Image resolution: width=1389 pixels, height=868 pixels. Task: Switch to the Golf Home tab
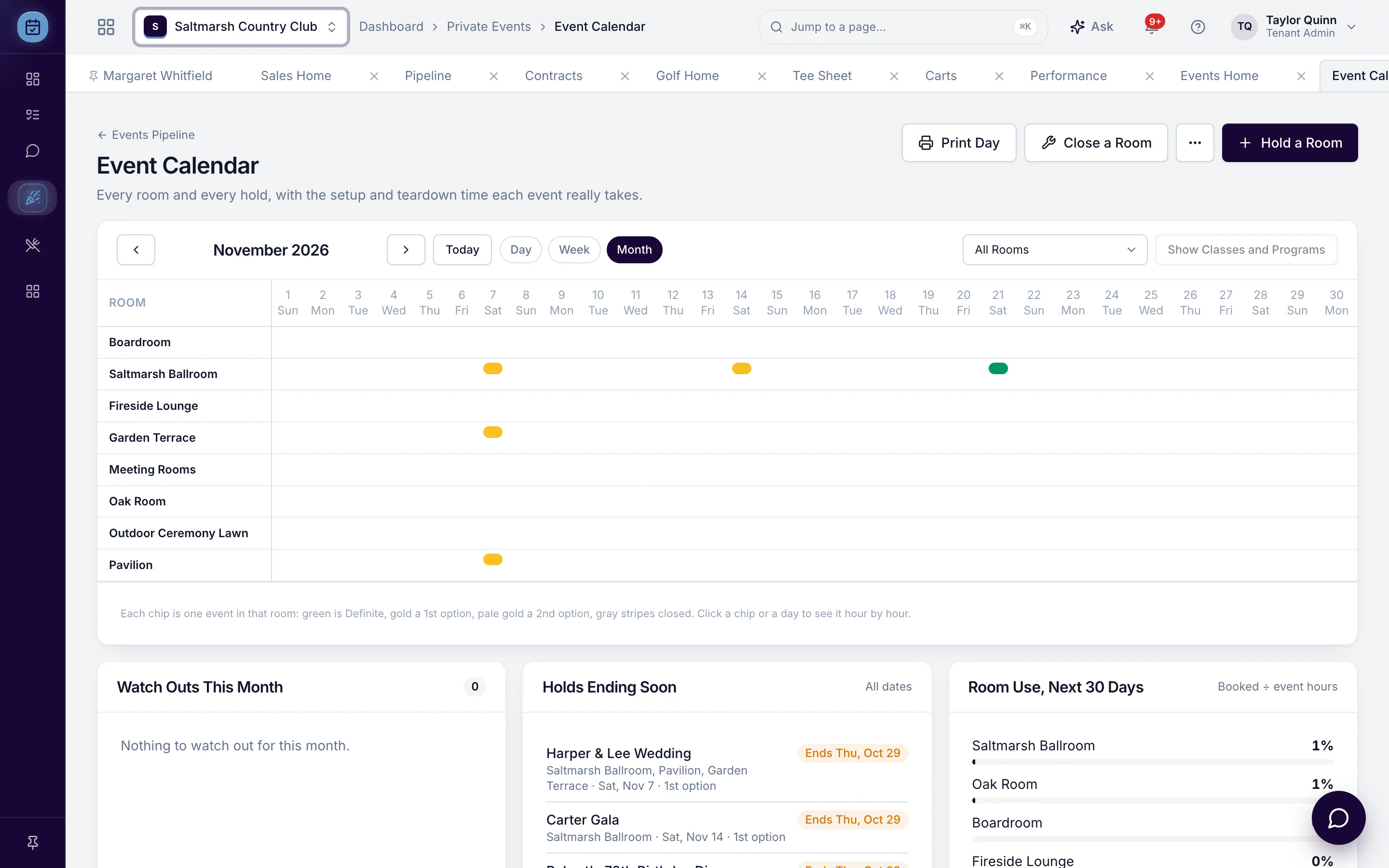click(x=687, y=76)
